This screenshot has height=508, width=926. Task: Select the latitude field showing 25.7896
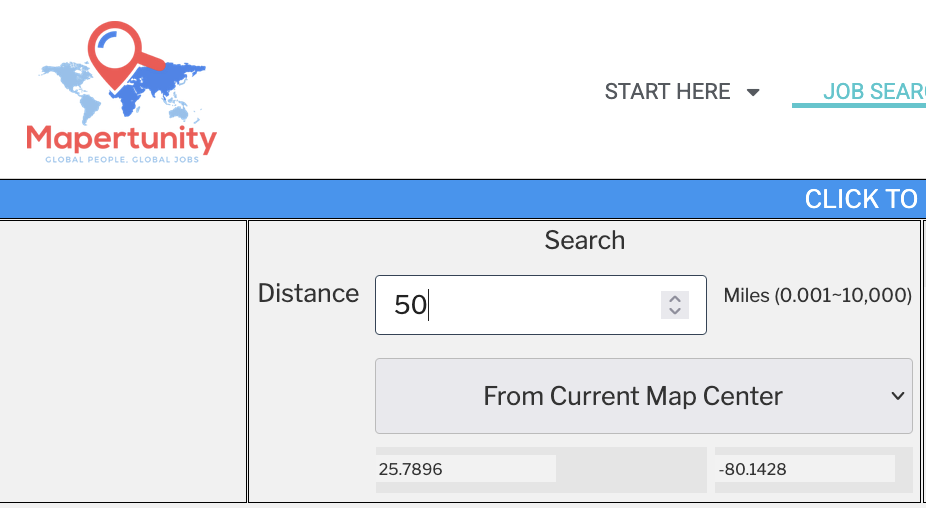pos(465,469)
